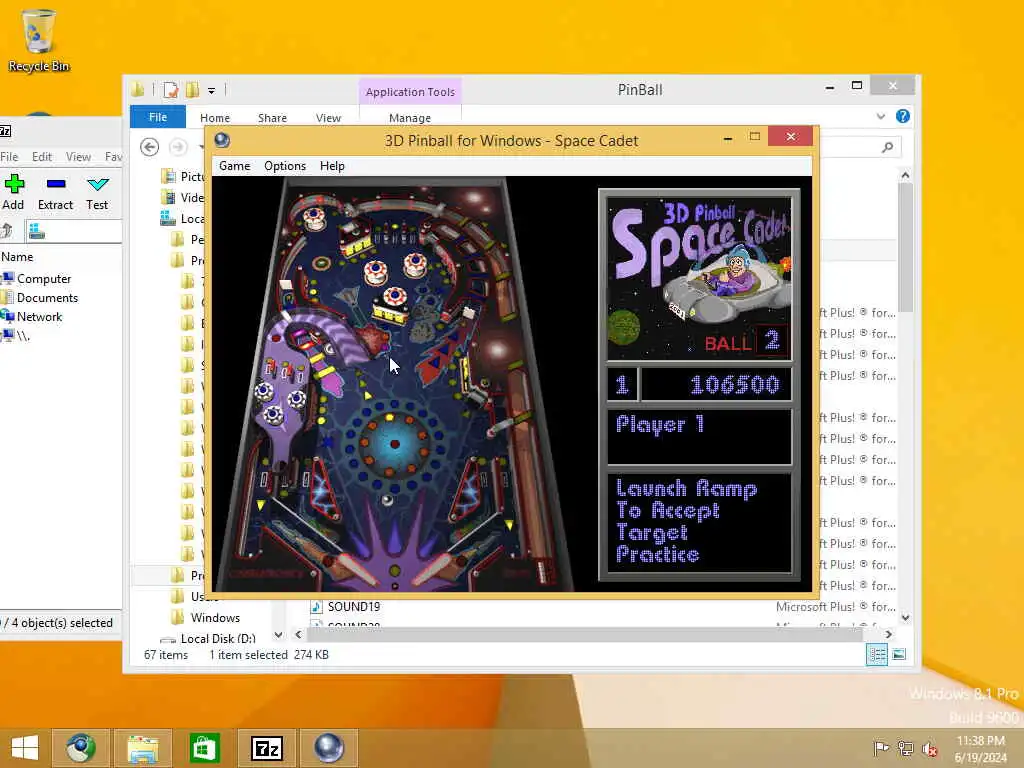Switch to Details view icon in Explorer
The height and width of the screenshot is (768, 1024).
(876, 654)
